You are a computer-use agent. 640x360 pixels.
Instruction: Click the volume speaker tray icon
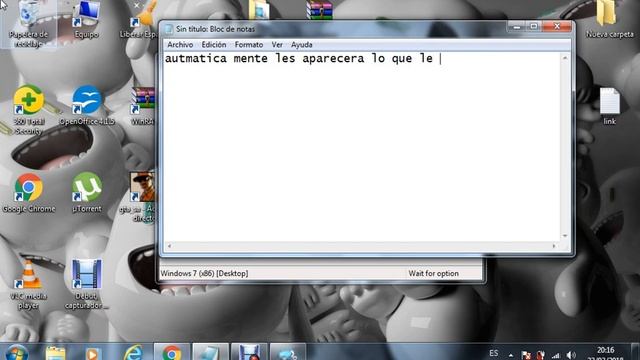pos(571,355)
